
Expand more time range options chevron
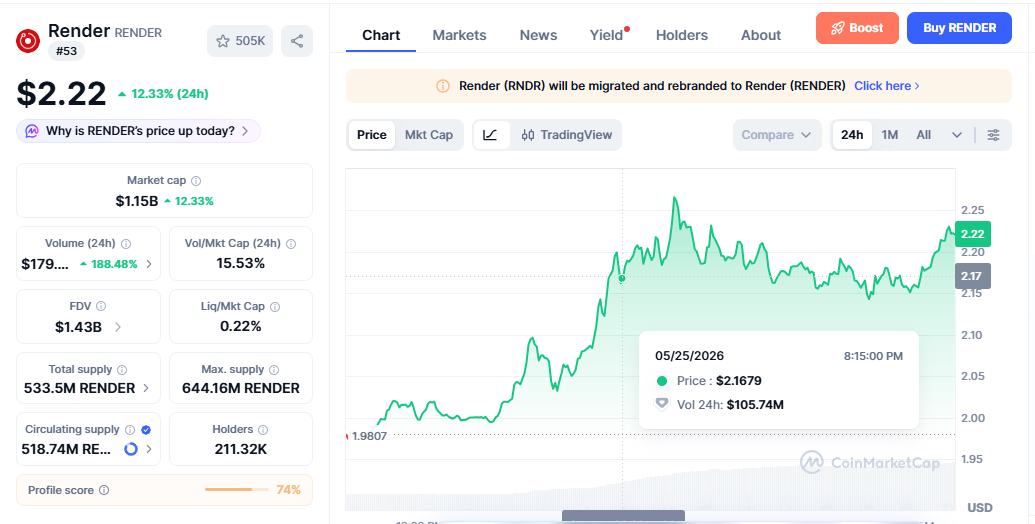point(956,135)
